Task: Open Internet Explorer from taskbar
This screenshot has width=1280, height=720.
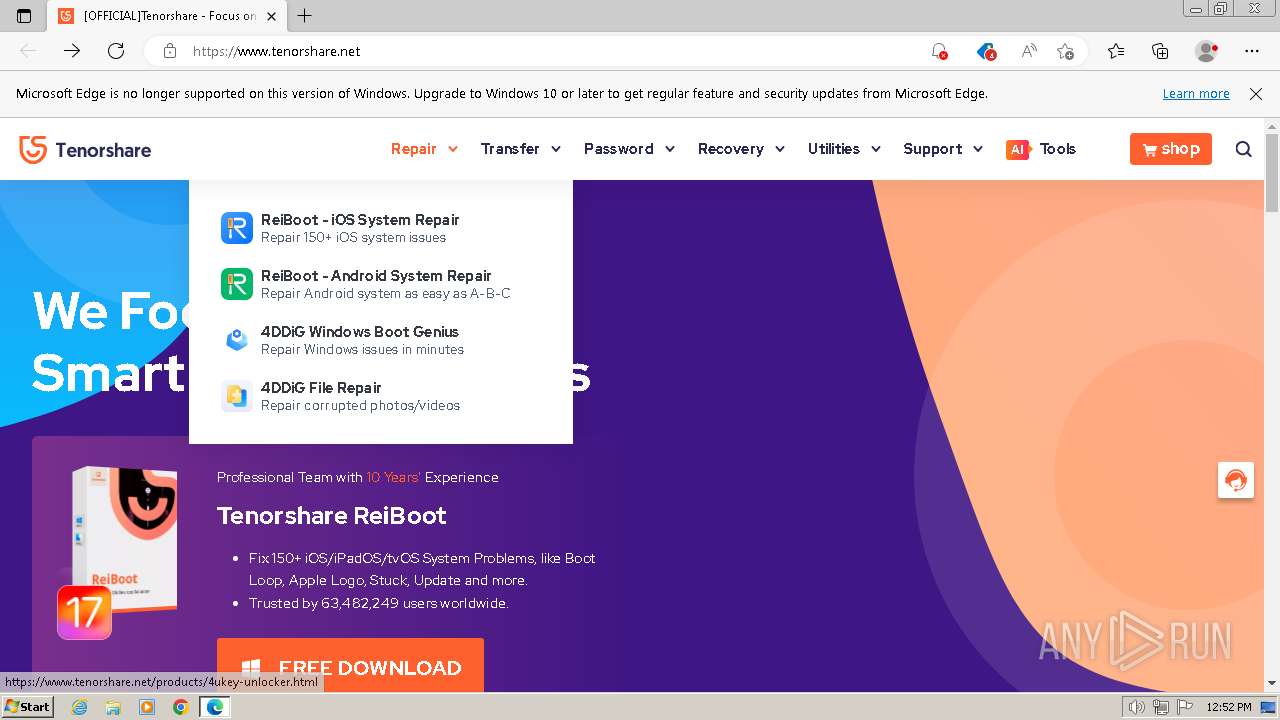Action: coord(80,707)
